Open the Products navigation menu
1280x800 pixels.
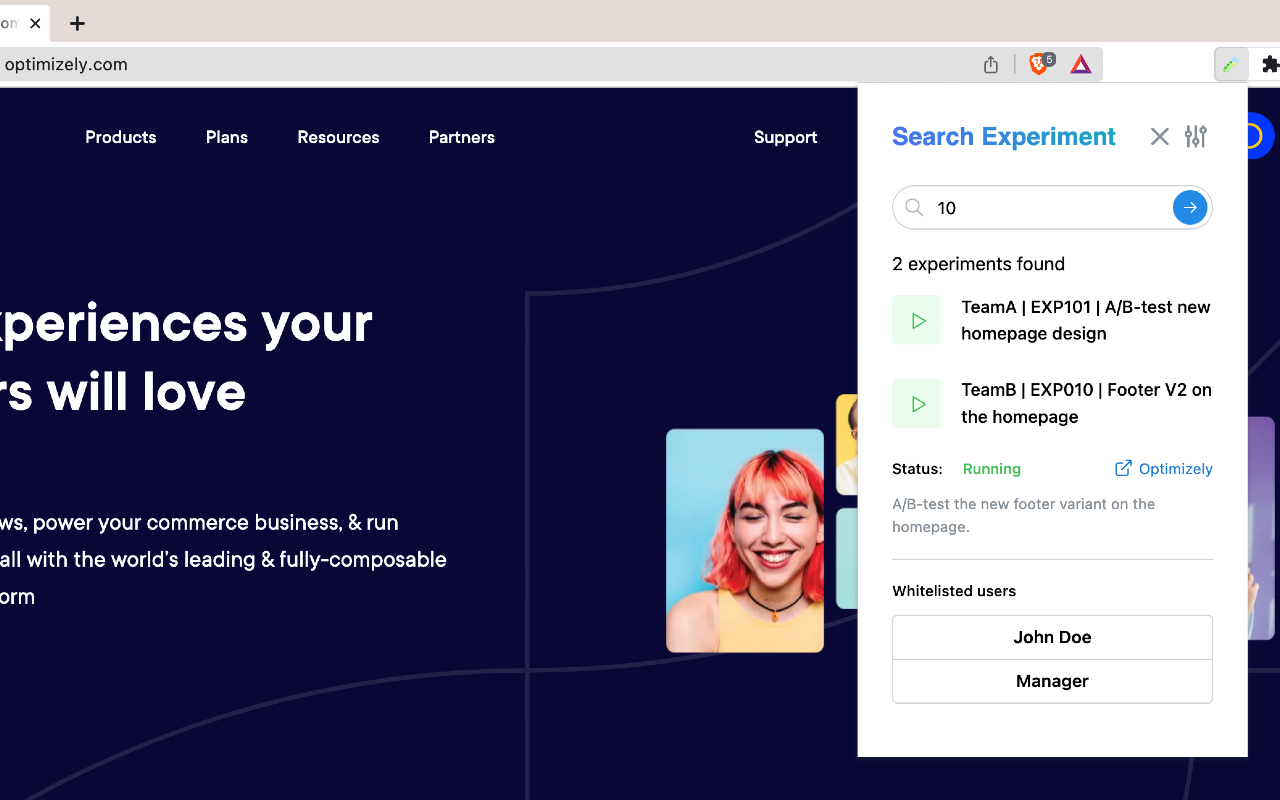tap(120, 137)
